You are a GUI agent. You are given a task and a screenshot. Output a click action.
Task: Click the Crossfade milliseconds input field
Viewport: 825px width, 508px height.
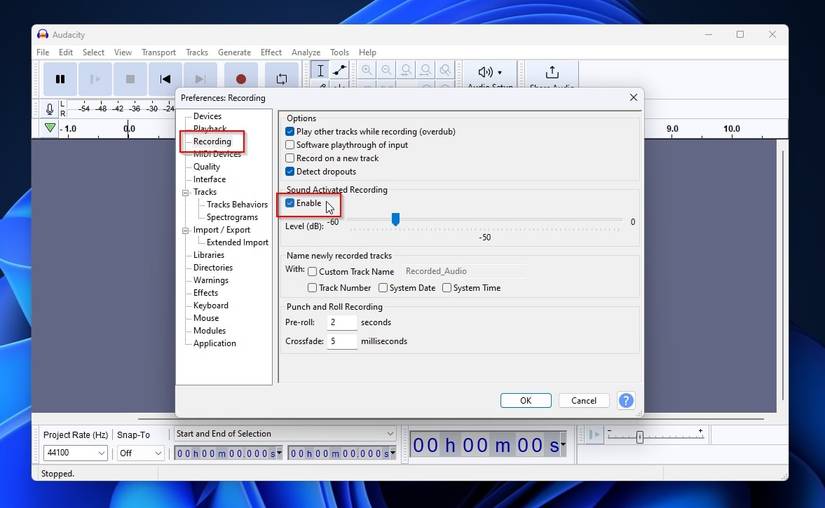[342, 341]
